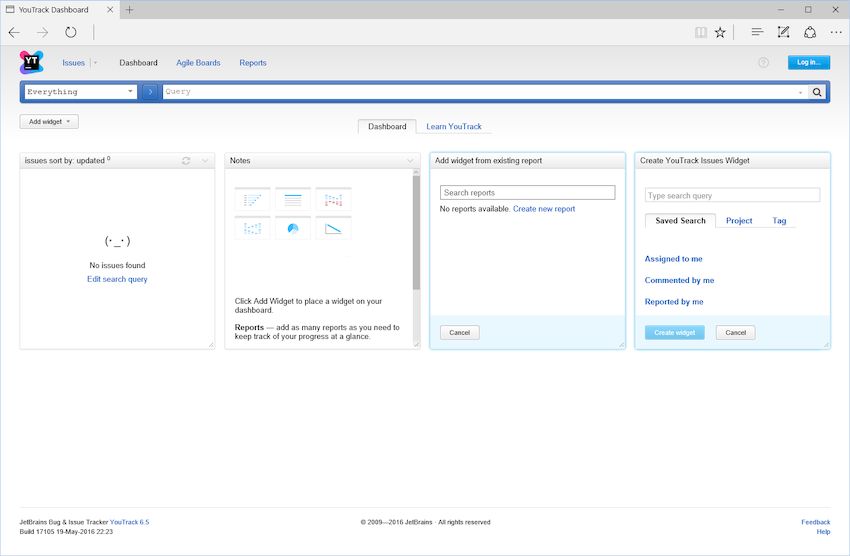This screenshot has width=850, height=556.
Task: Select the Assigned to me saved search
Action: (673, 259)
